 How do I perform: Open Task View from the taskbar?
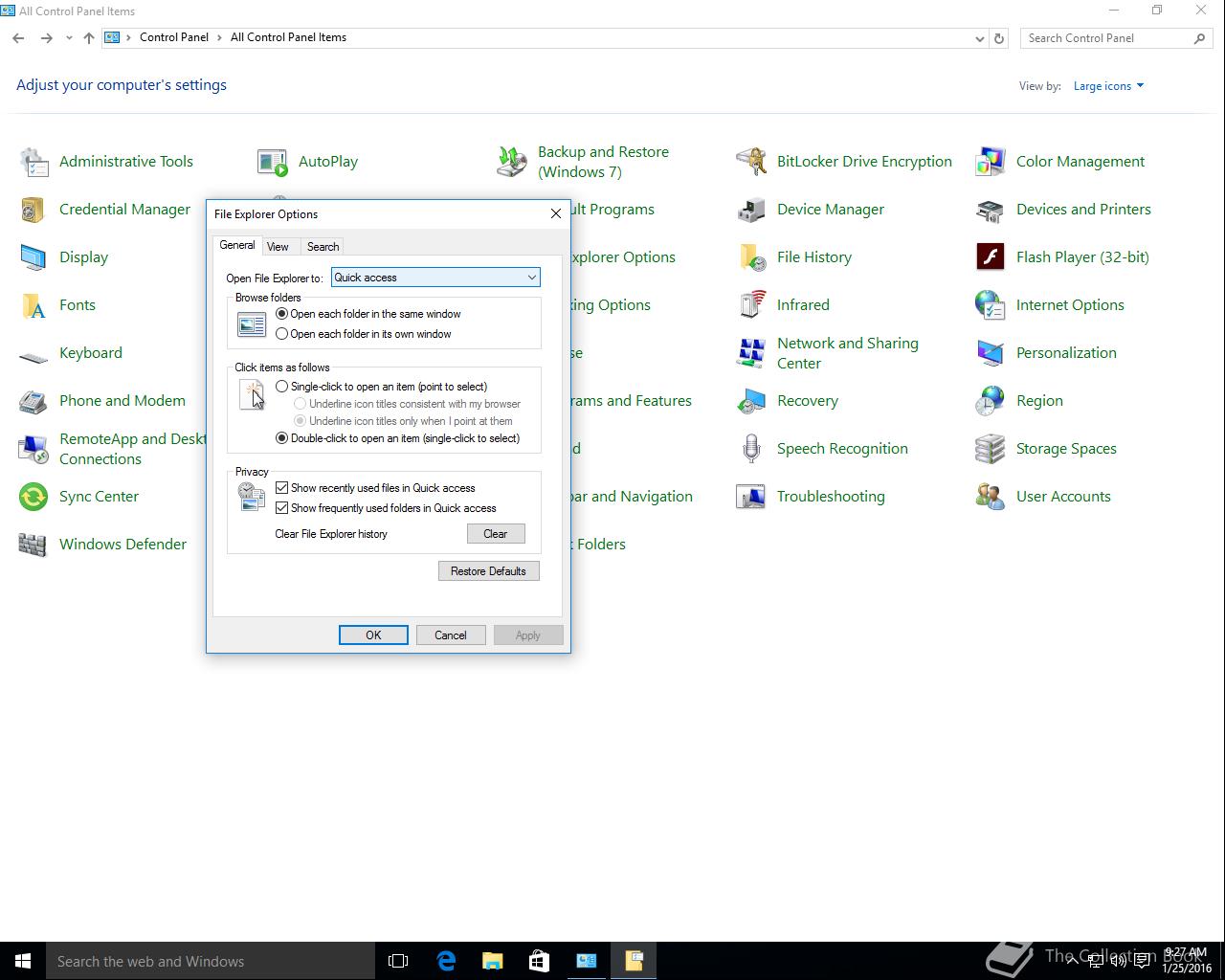click(x=398, y=961)
